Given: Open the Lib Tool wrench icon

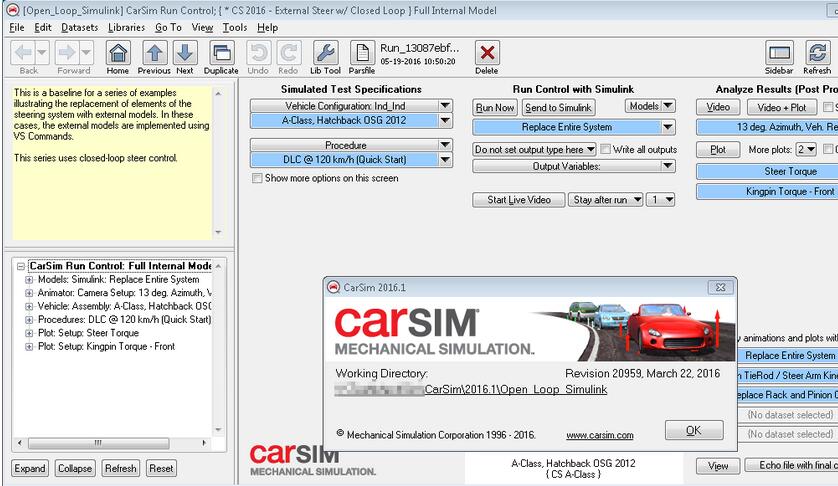Looking at the screenshot, I should [x=325, y=53].
